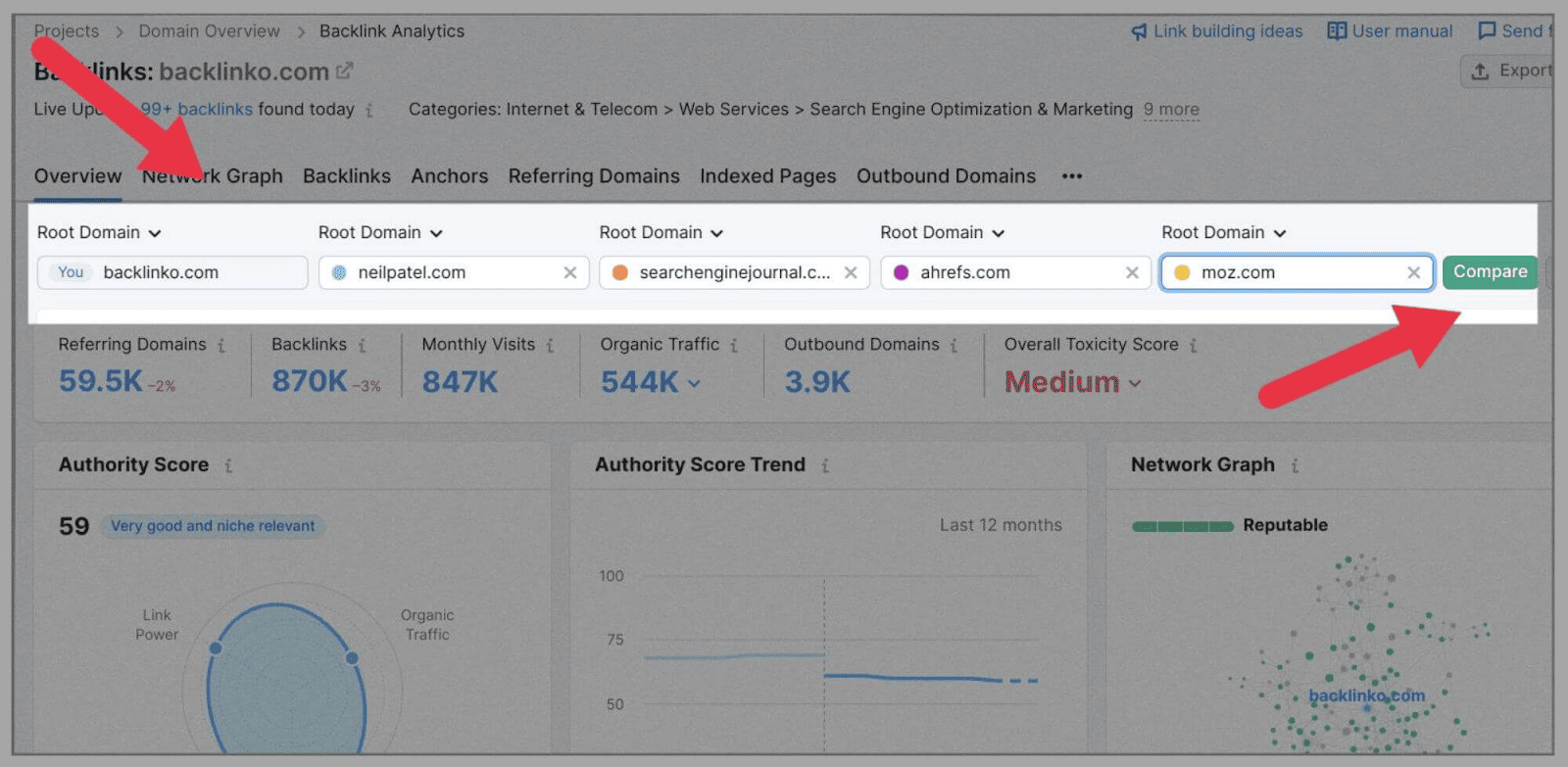Clear the neilpatel.com competitor field
1568x767 pixels.
[569, 273]
